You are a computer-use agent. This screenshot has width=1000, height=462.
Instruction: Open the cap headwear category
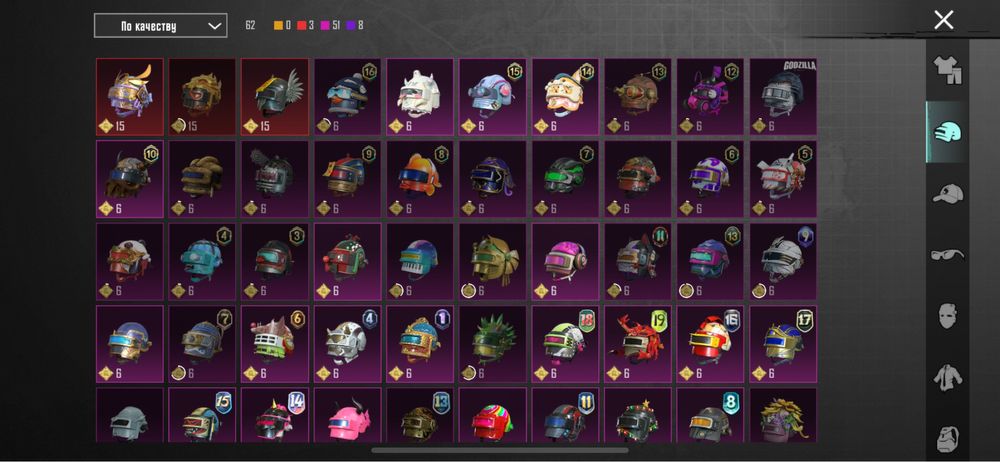tap(947, 194)
